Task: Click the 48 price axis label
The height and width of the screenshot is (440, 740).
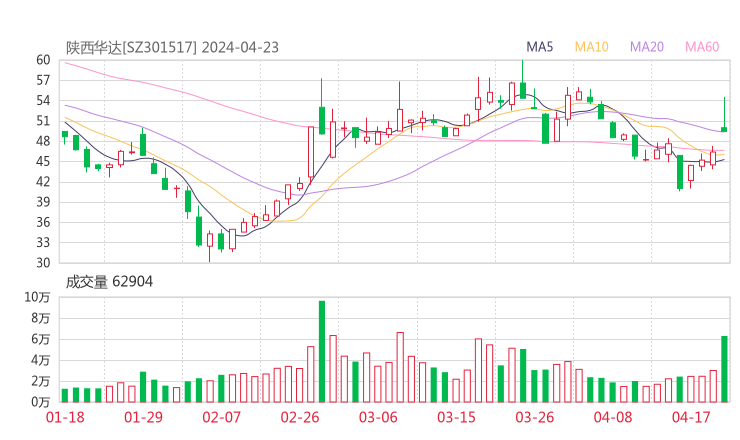Action: click(x=43, y=141)
